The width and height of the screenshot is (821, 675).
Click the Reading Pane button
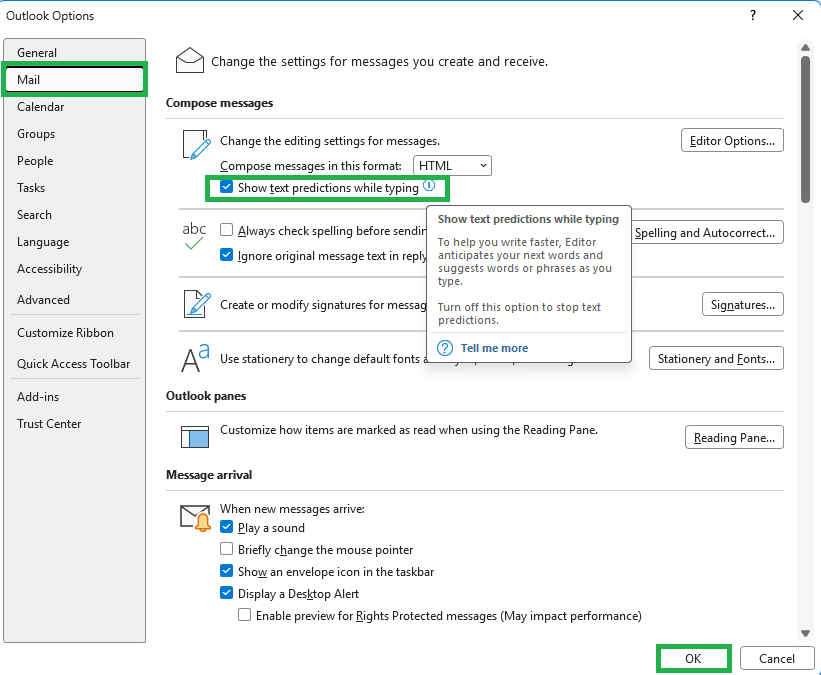[734, 437]
